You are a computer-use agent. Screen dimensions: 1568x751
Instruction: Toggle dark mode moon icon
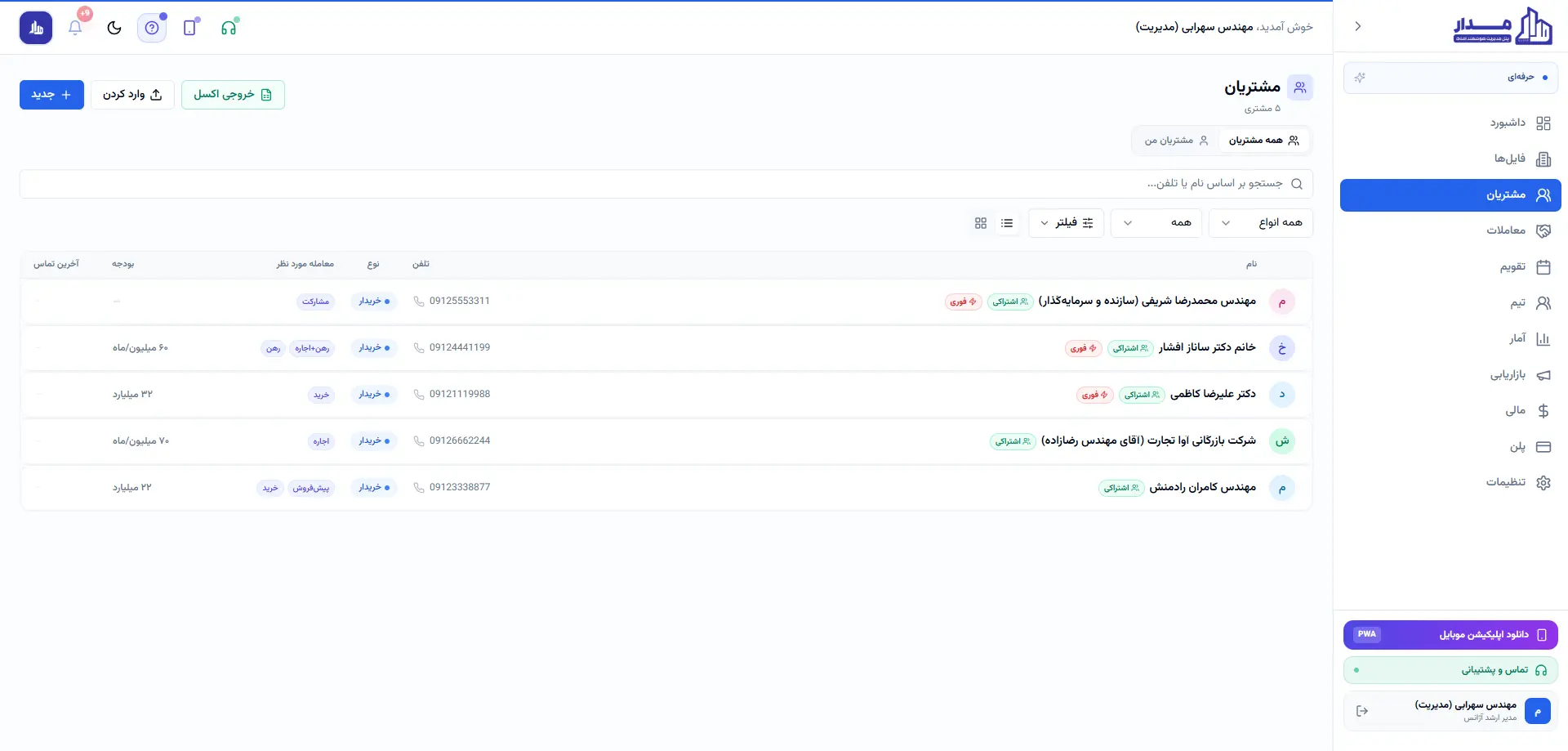pos(114,27)
